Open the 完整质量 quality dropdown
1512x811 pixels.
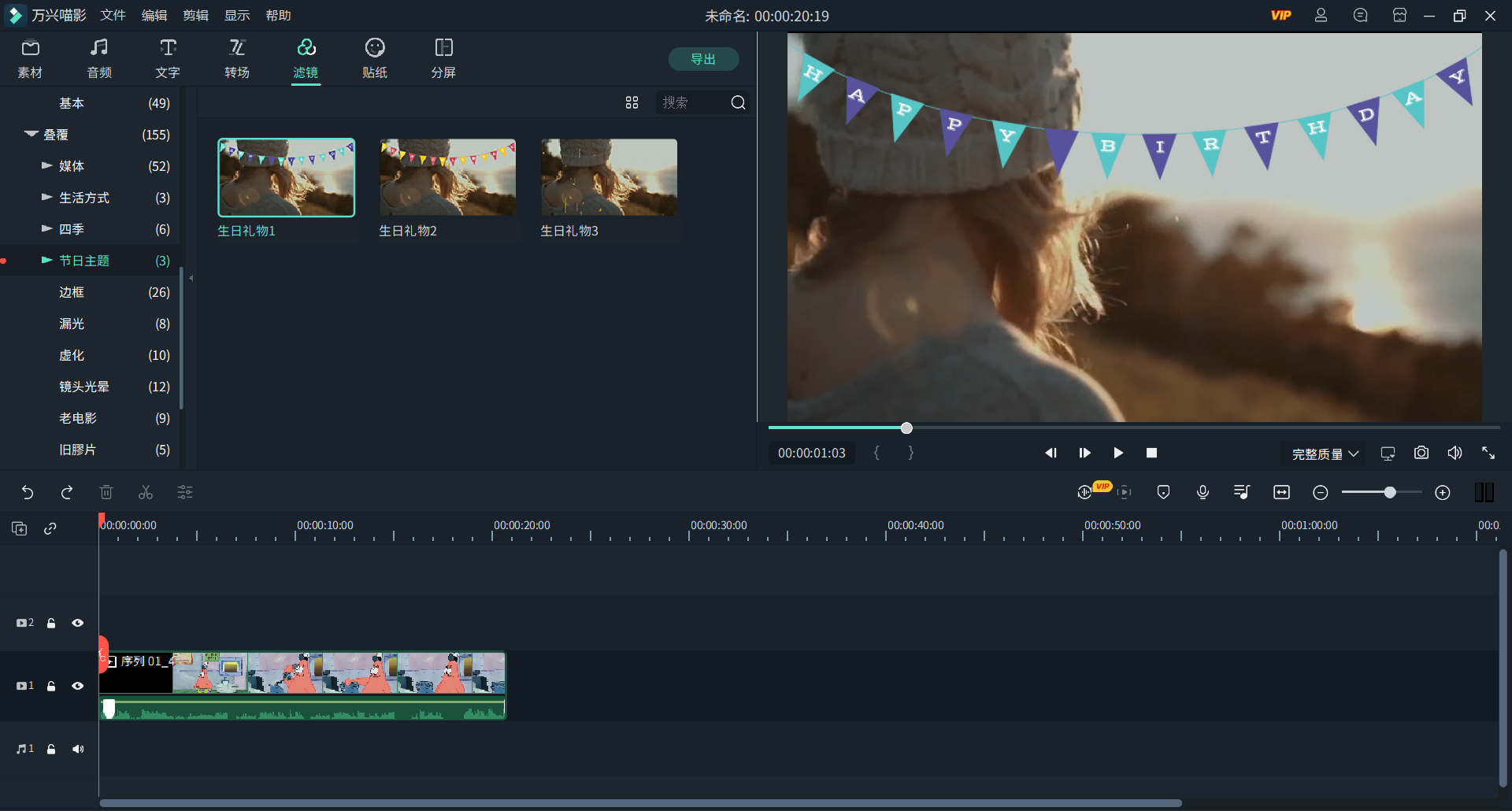click(1325, 454)
